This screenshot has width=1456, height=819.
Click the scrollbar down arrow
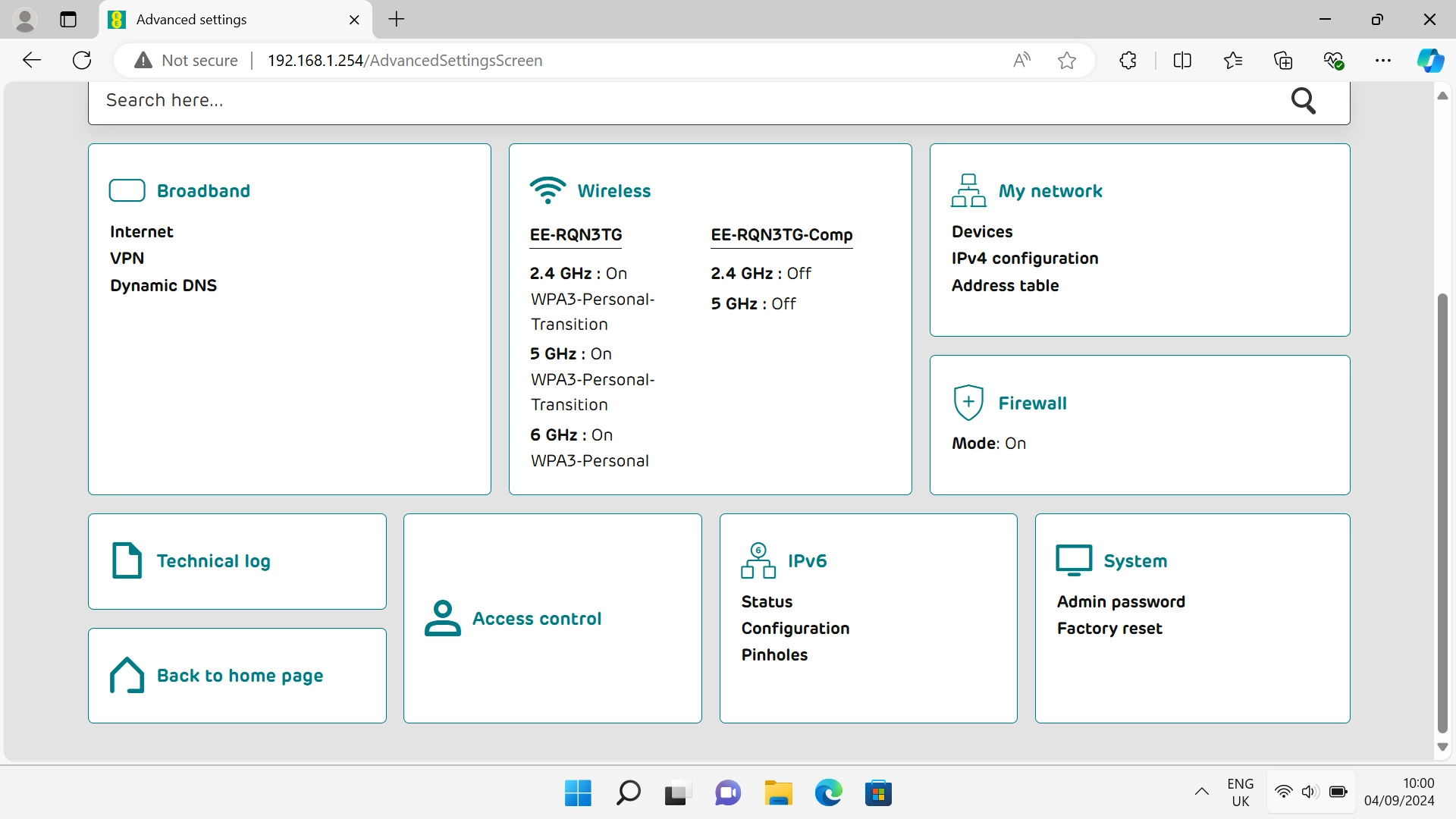(1443, 747)
